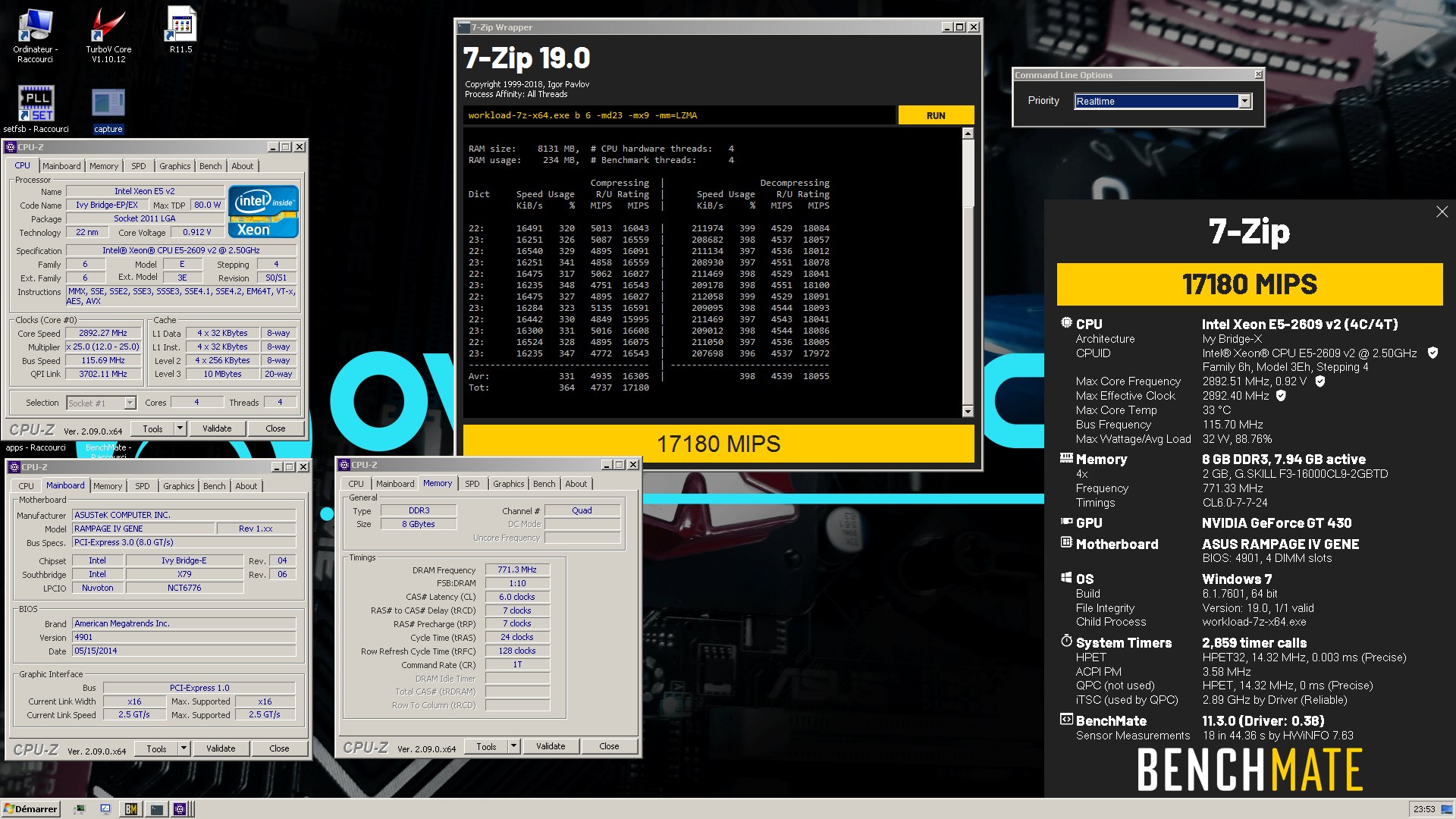Click the Memory module icon in BenchMate panel
Viewport: 1456px width, 819px height.
(x=1066, y=458)
